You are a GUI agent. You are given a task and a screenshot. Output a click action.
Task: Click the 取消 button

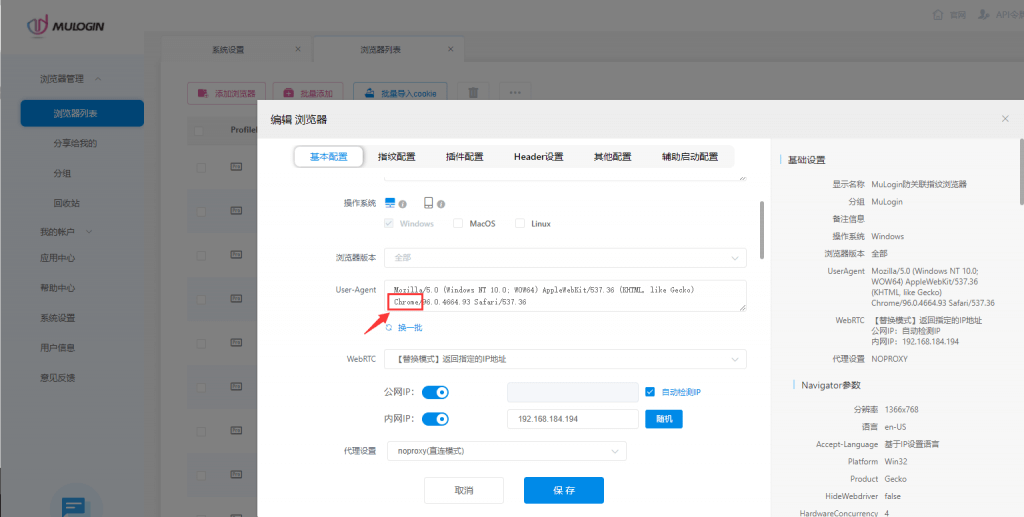tap(464, 490)
